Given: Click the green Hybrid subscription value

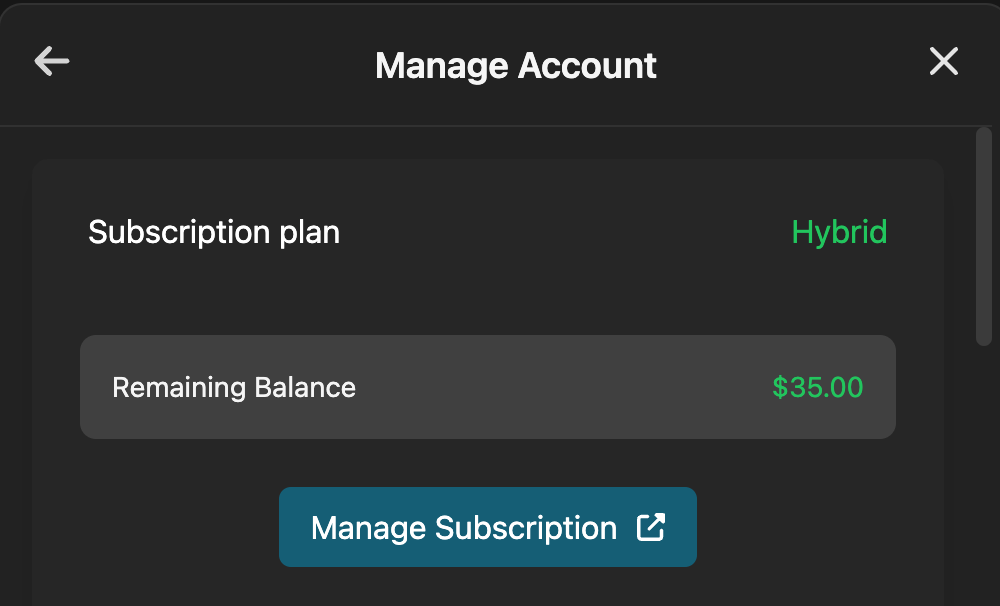Looking at the screenshot, I should click(839, 232).
